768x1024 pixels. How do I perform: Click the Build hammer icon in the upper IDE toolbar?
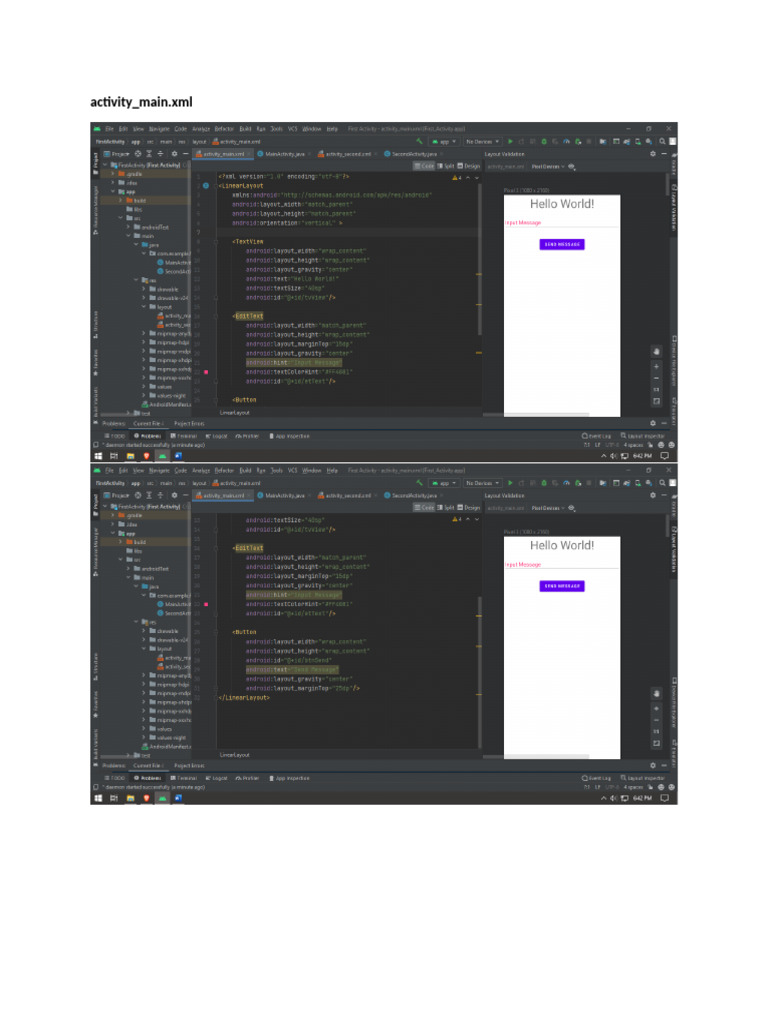pyautogui.click(x=419, y=142)
